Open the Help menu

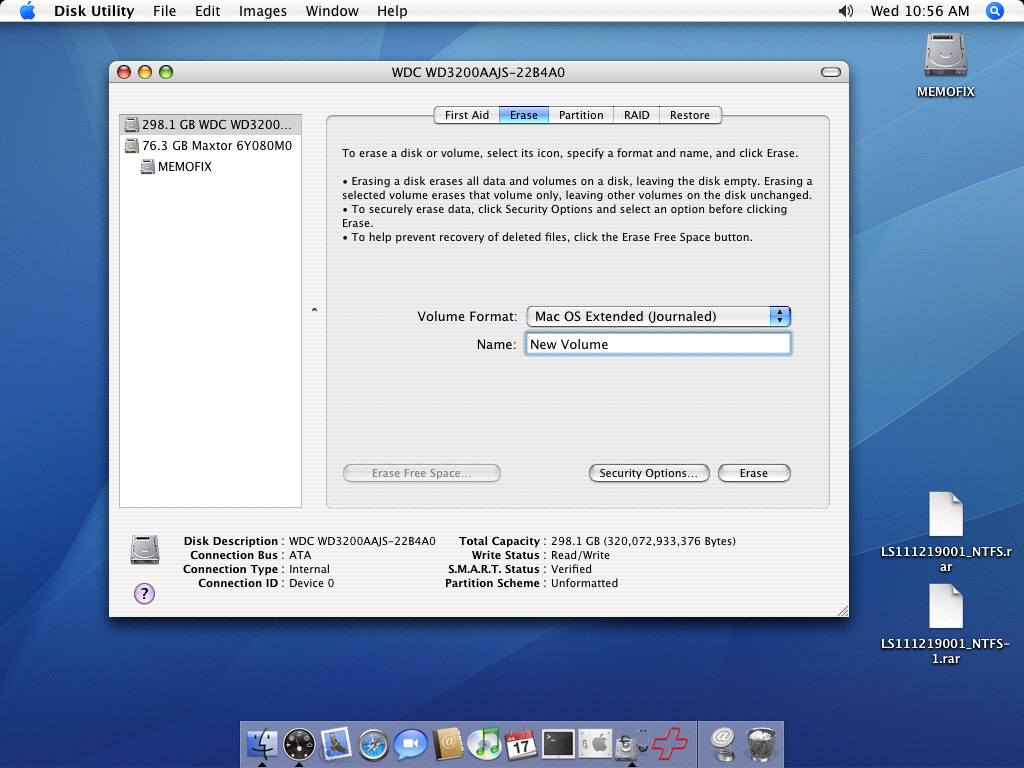pos(392,11)
